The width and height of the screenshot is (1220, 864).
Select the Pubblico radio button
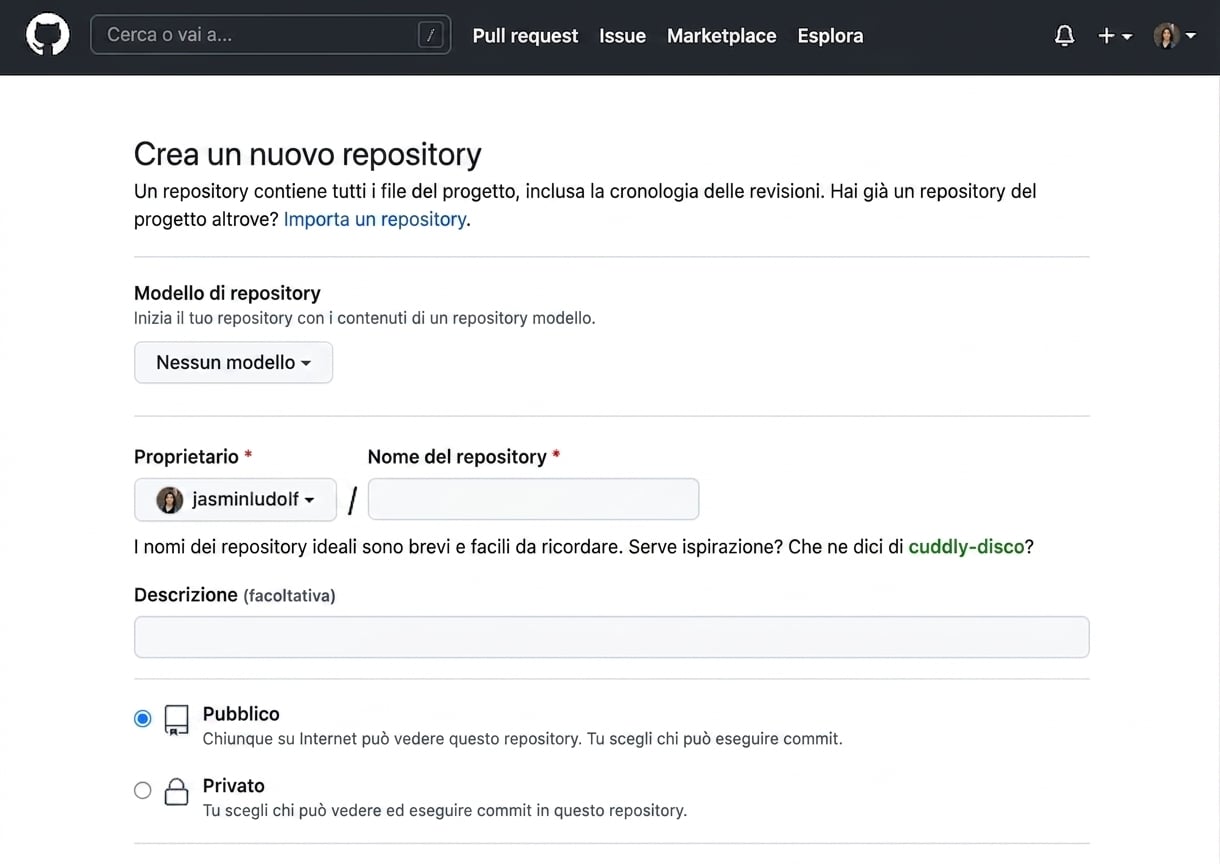[x=143, y=718]
